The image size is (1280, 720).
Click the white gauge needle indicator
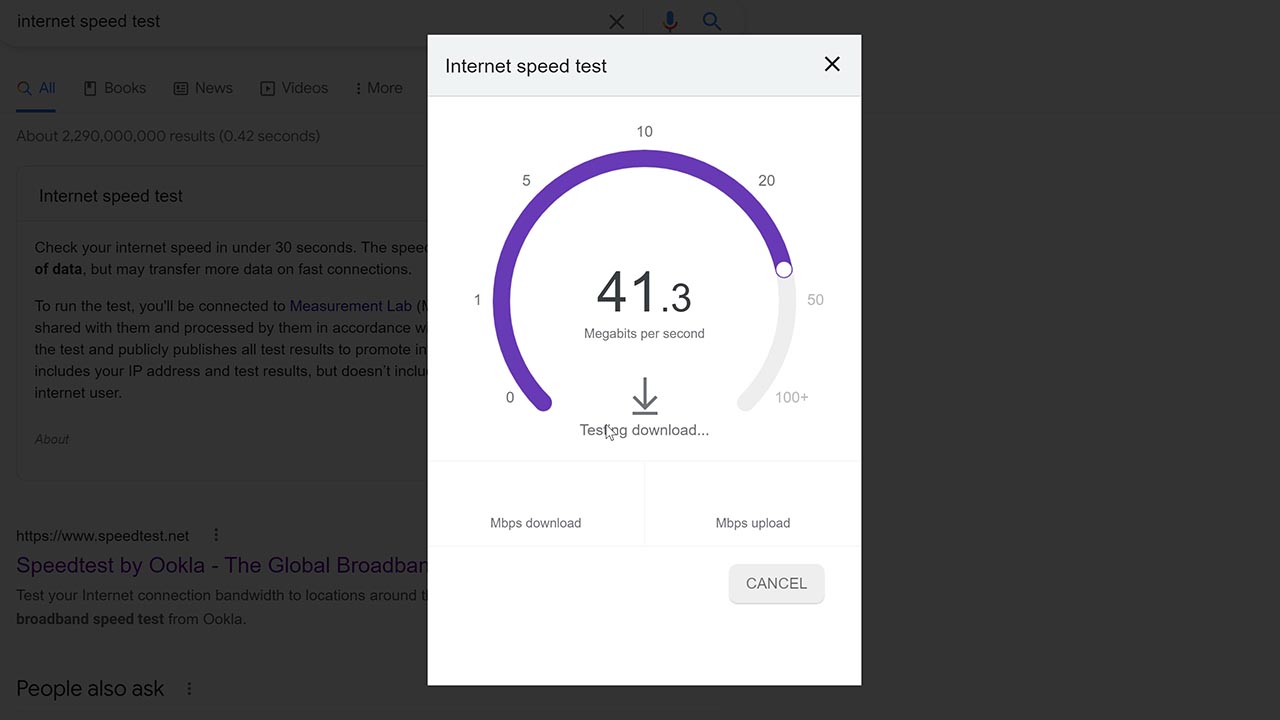[x=784, y=269]
